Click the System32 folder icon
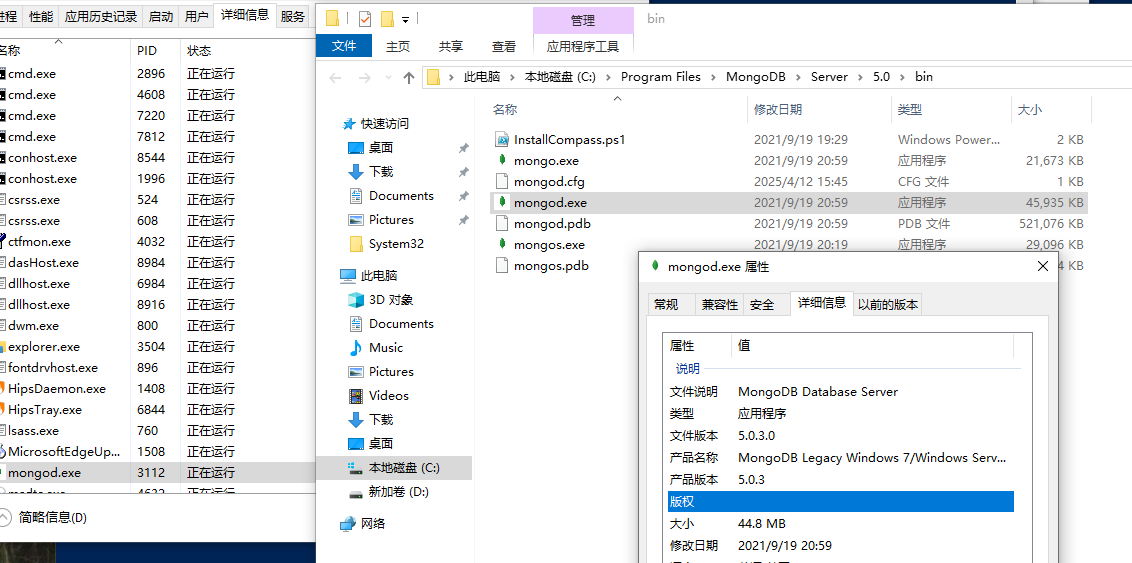The width and height of the screenshot is (1132, 563). point(355,244)
